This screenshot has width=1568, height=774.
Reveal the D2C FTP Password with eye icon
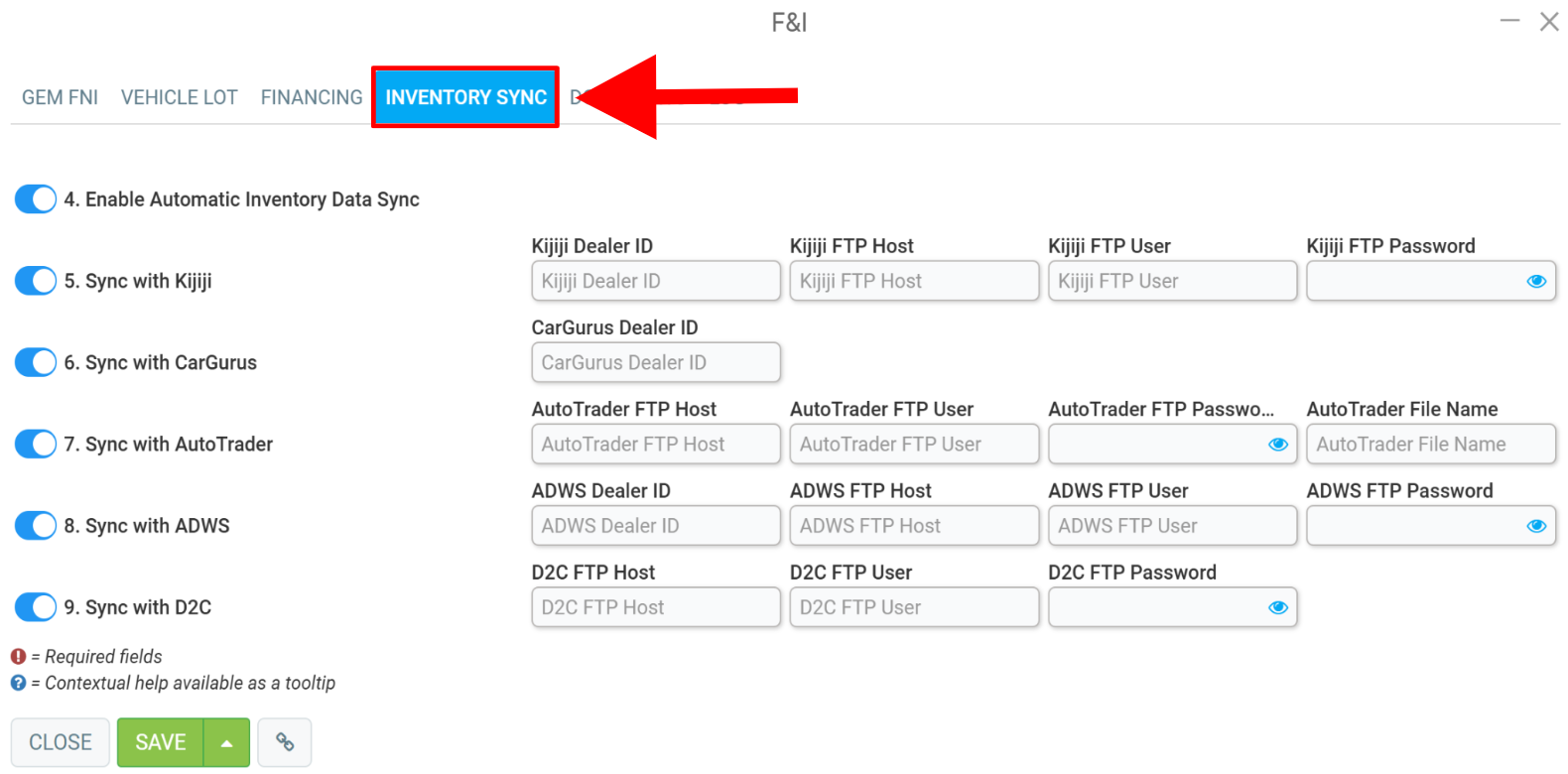pyautogui.click(x=1278, y=607)
